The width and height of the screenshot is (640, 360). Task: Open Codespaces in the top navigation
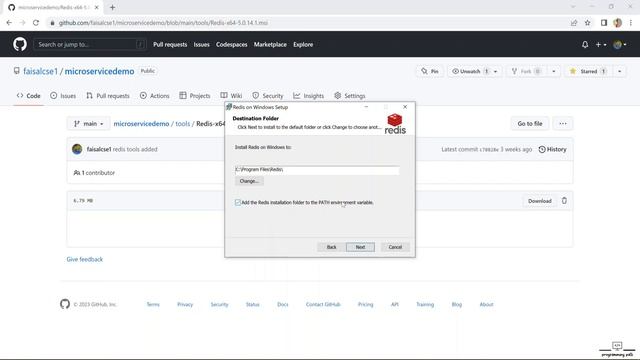click(231, 44)
